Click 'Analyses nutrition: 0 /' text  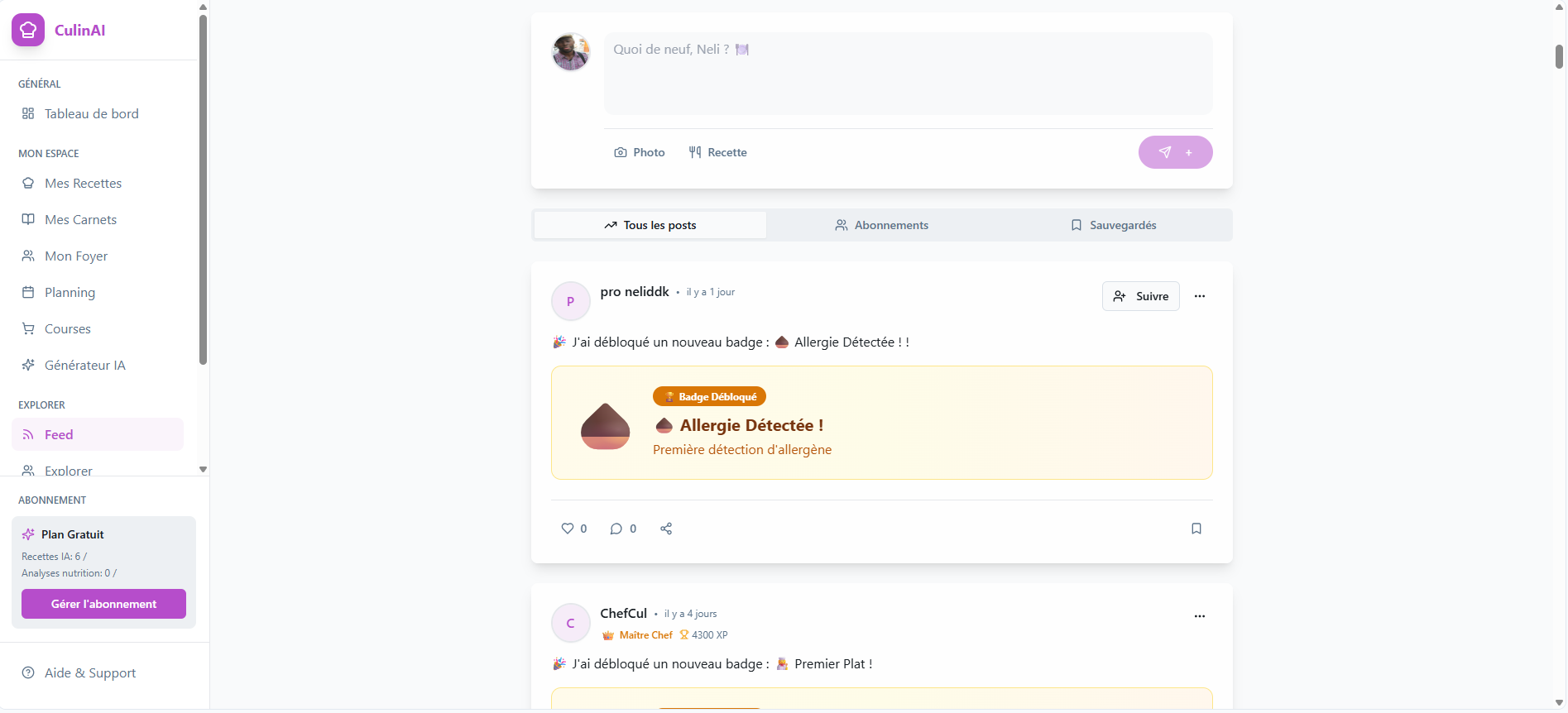pos(69,573)
